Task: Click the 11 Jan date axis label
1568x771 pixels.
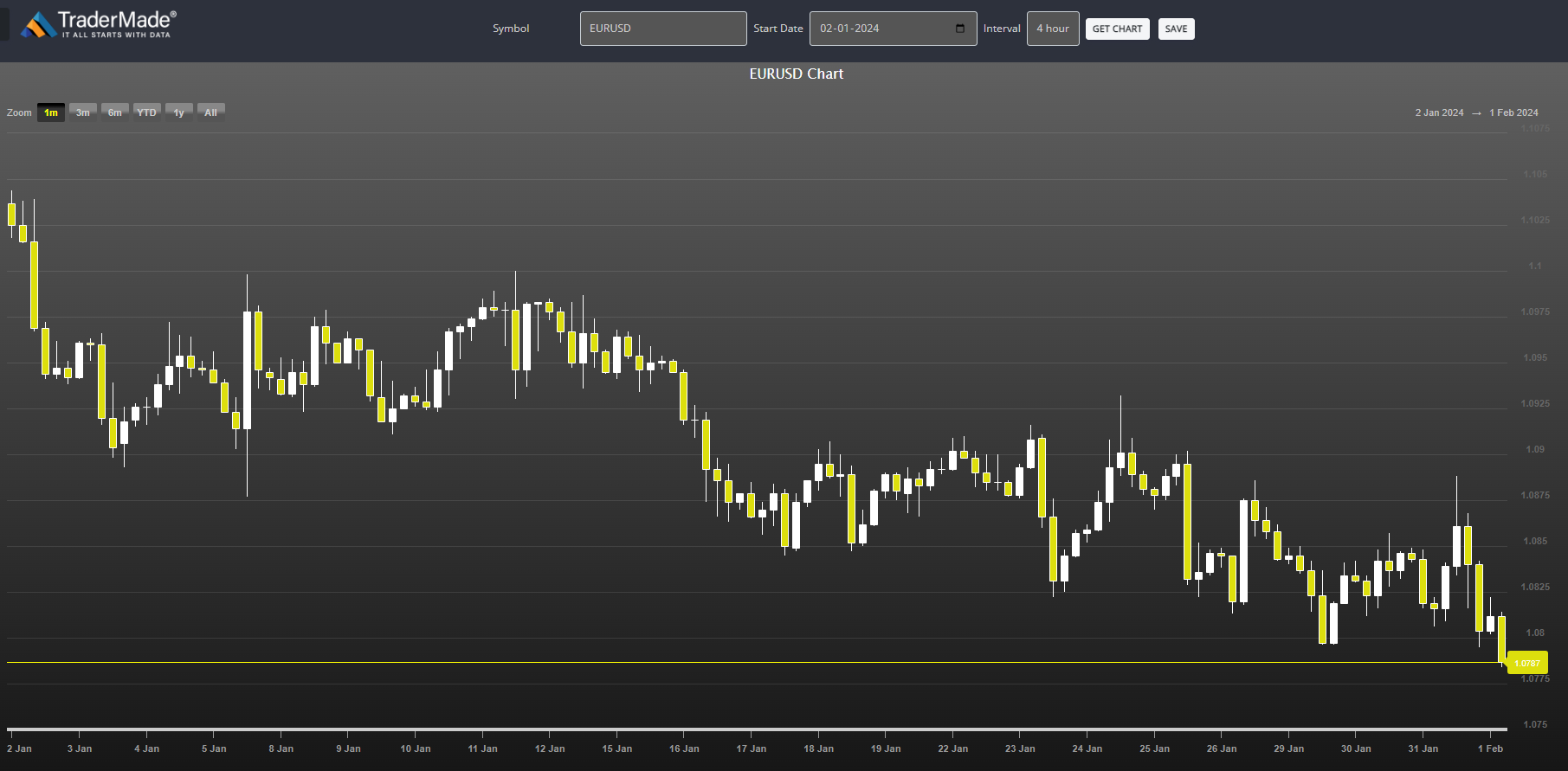Action: [482, 749]
